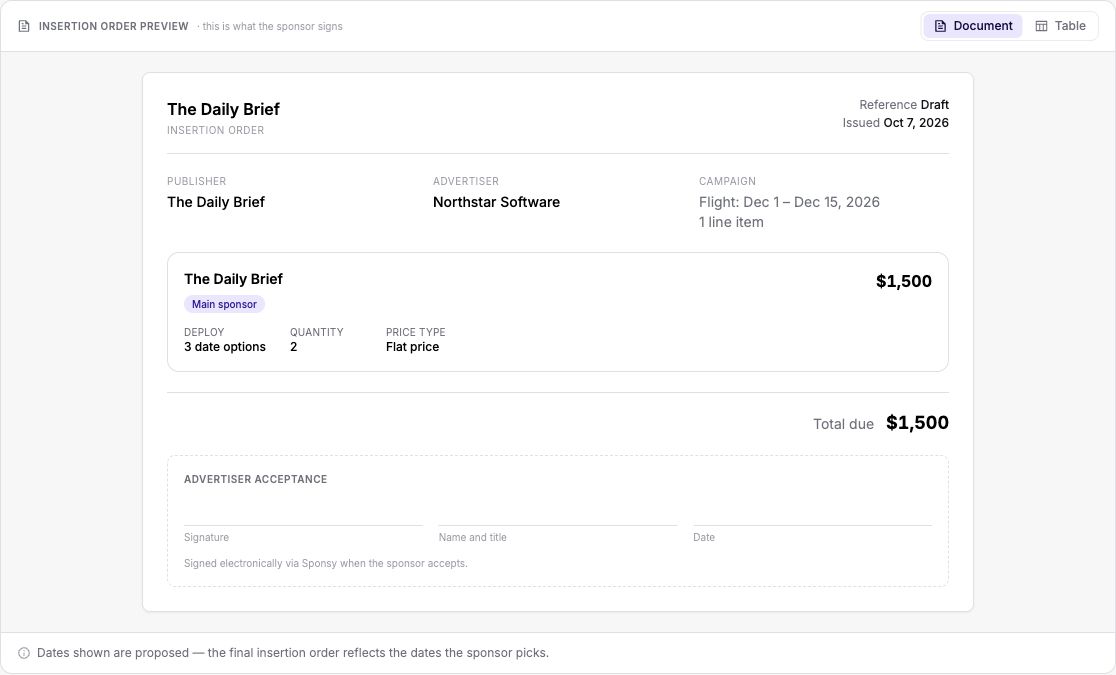Click the 'Total due' label
1116x675 pixels.
[x=843, y=424]
